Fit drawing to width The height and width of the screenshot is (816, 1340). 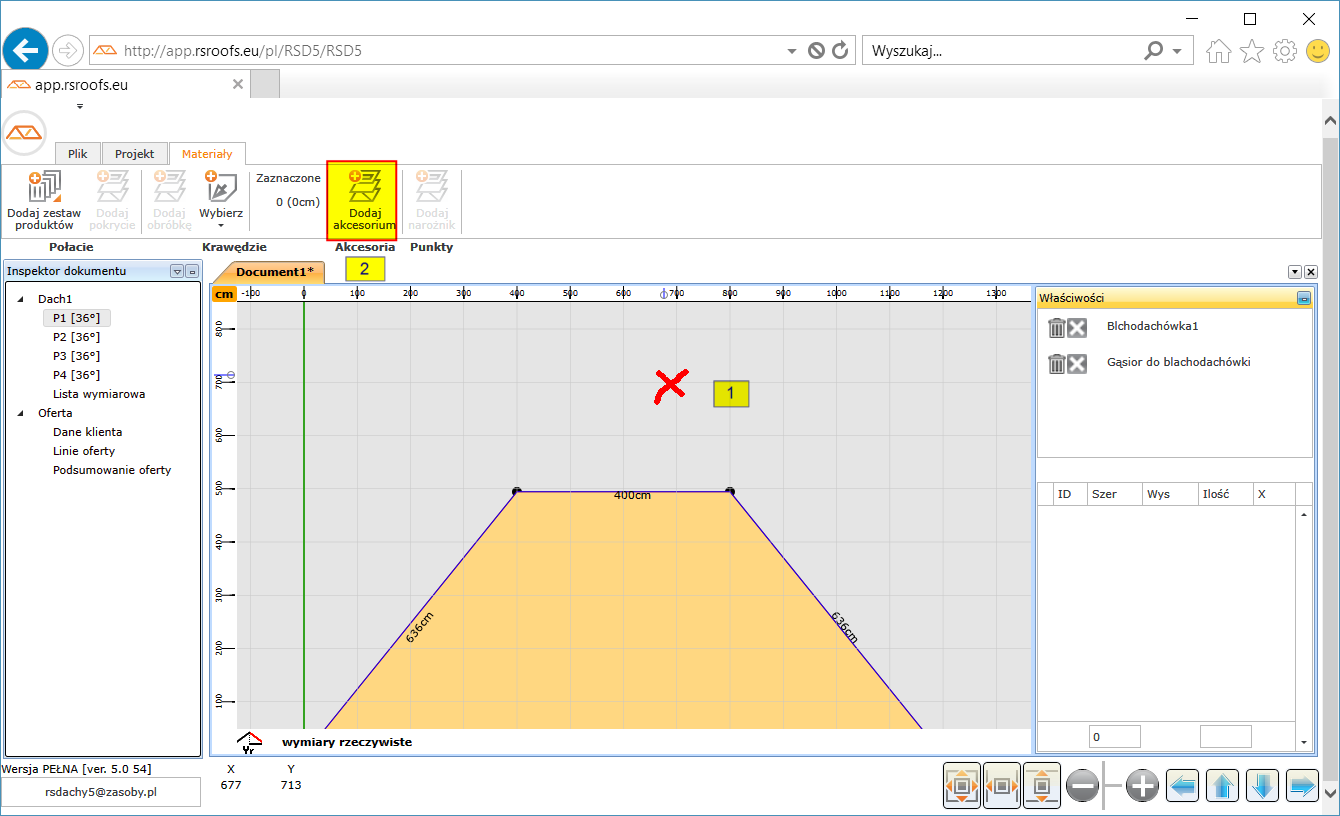(1002, 787)
